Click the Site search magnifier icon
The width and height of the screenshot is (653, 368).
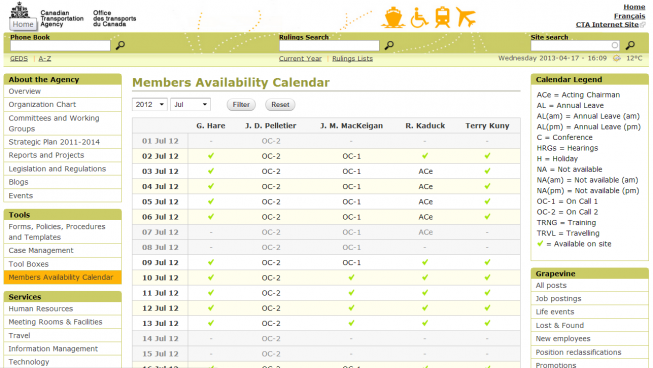tap(631, 45)
